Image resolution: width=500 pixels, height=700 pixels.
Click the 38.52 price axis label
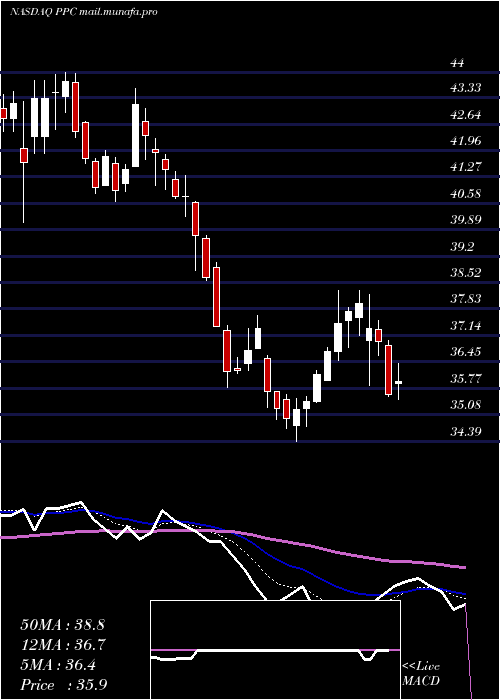tap(466, 272)
